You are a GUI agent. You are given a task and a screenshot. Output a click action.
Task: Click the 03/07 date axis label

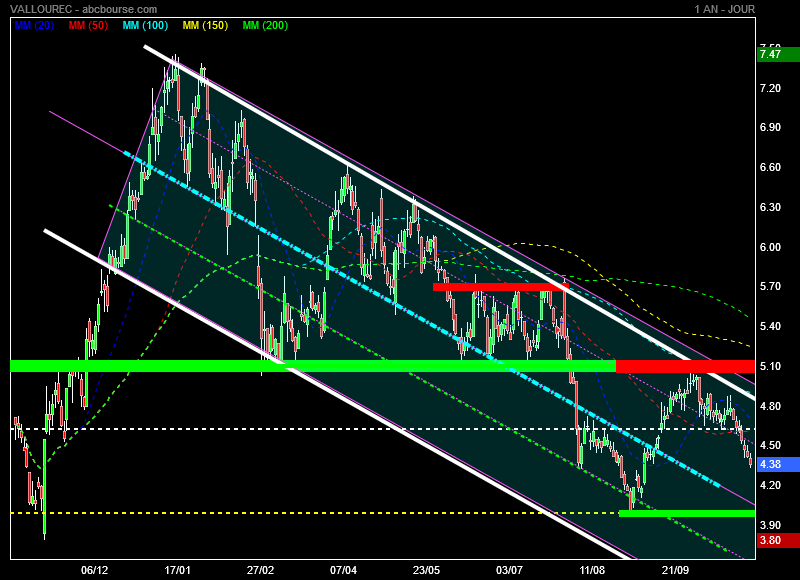[x=509, y=570]
